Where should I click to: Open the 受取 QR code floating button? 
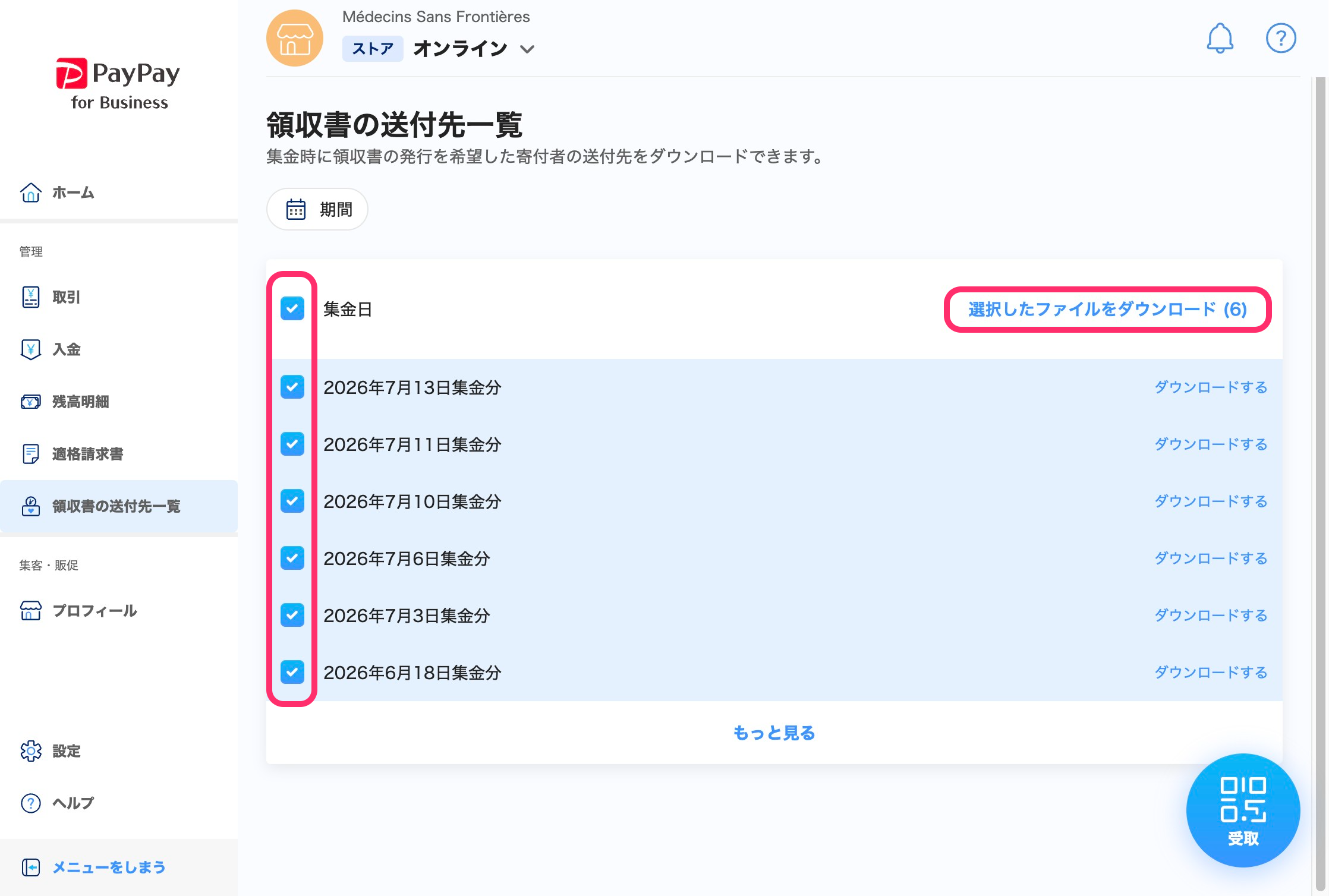coord(1243,810)
